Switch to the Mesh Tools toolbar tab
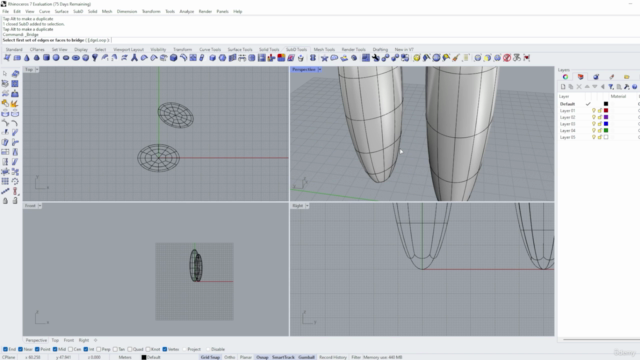The height and width of the screenshot is (360, 640). pos(324,49)
